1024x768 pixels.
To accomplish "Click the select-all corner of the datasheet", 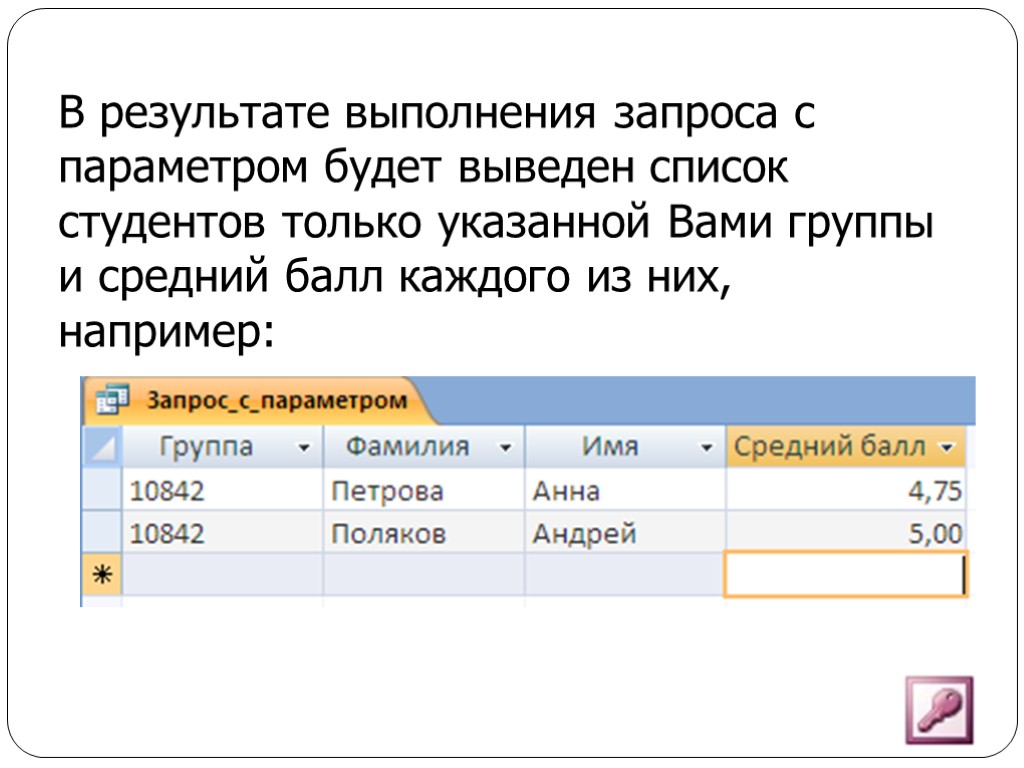I will 101,447.
